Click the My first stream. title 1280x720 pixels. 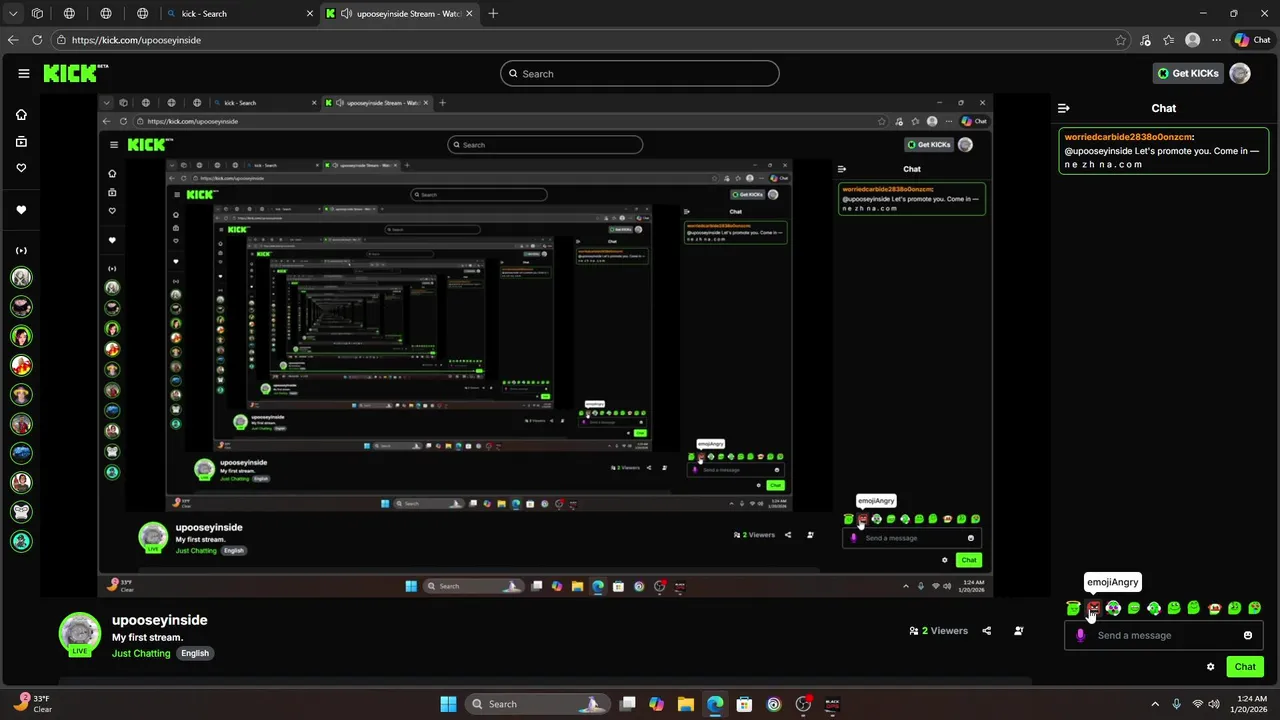coord(147,637)
